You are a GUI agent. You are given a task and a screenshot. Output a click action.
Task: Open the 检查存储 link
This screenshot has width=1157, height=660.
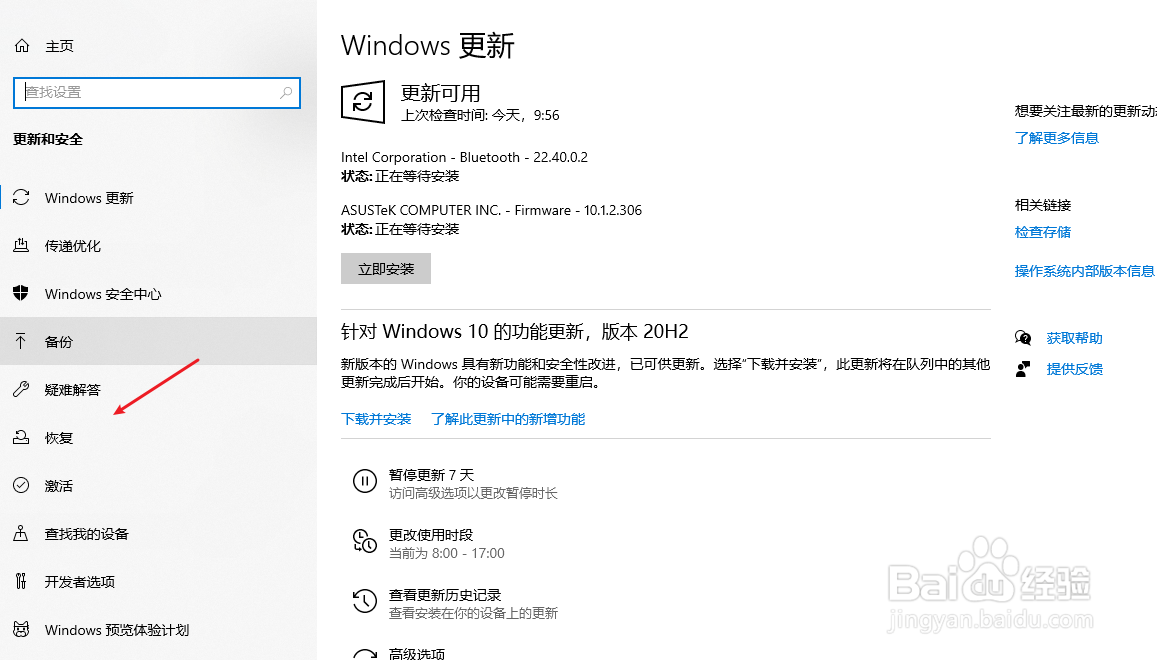click(1043, 232)
